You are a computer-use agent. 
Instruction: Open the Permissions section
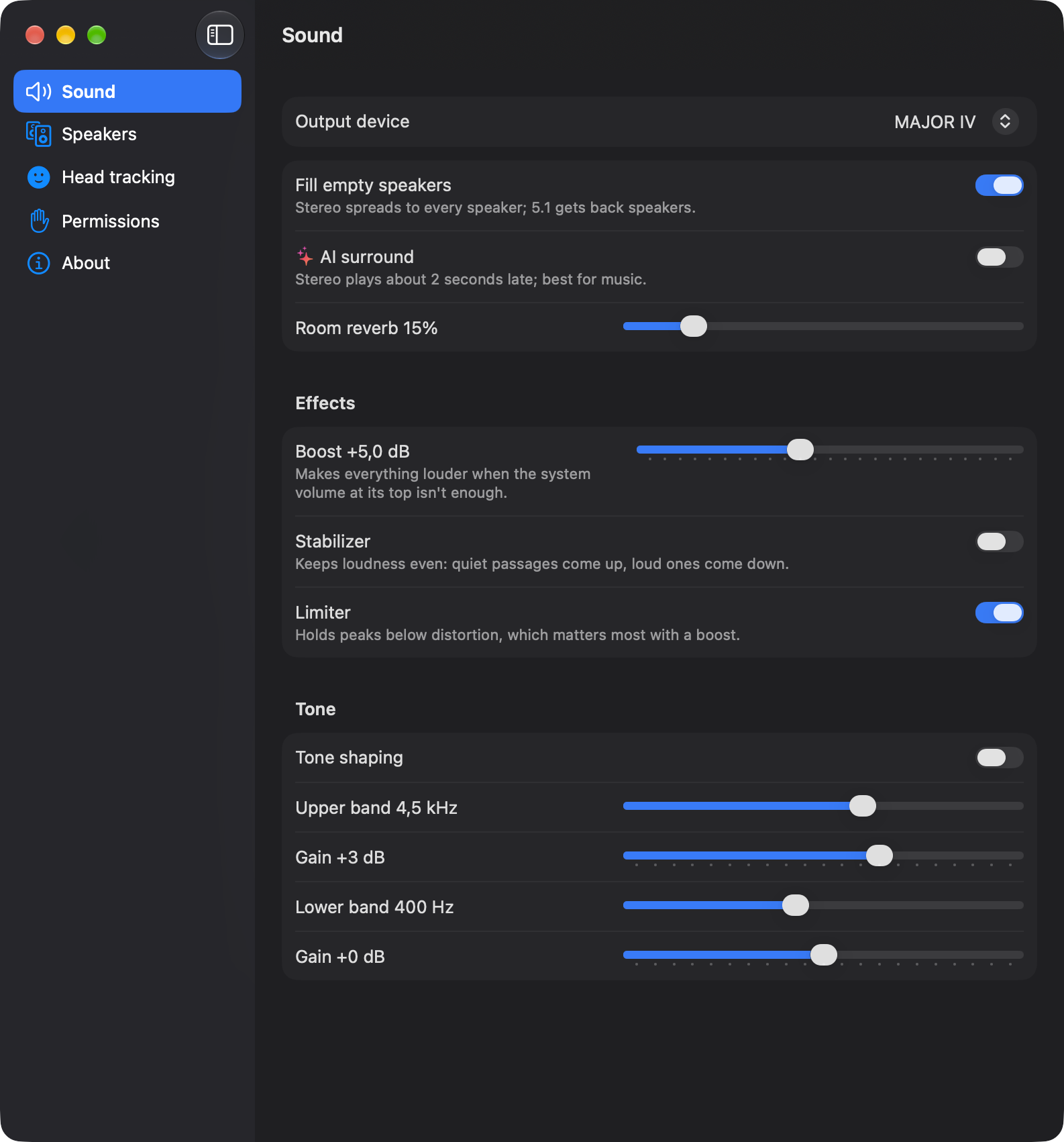point(127,221)
